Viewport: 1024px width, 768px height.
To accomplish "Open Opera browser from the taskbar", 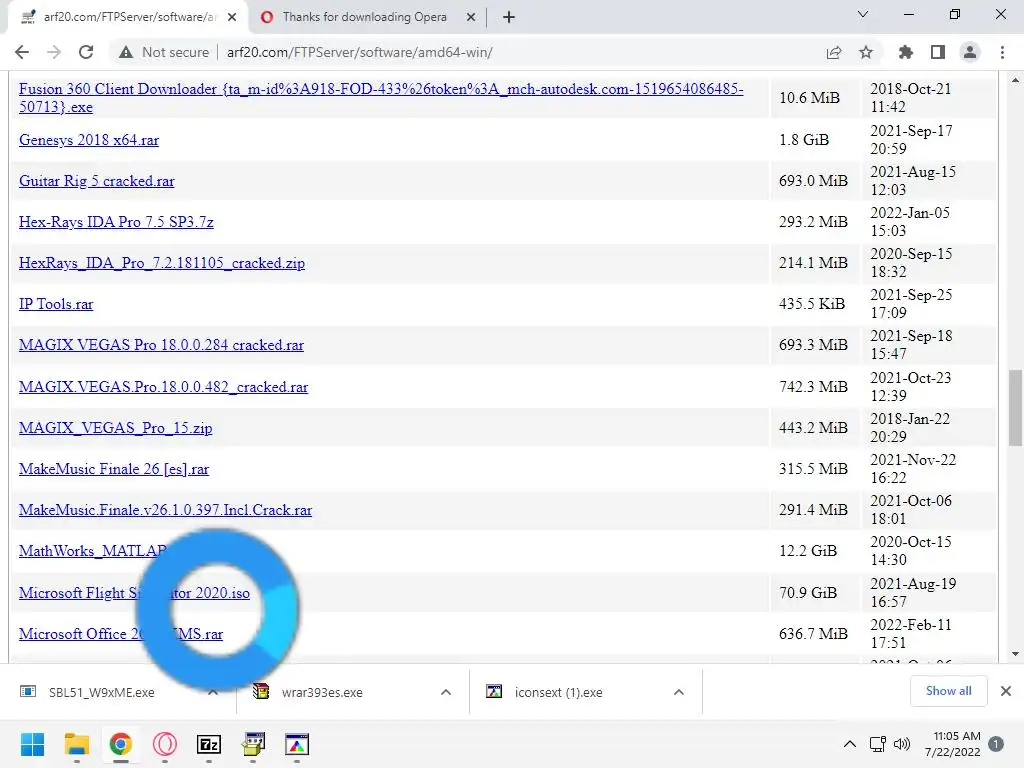I will (165, 744).
